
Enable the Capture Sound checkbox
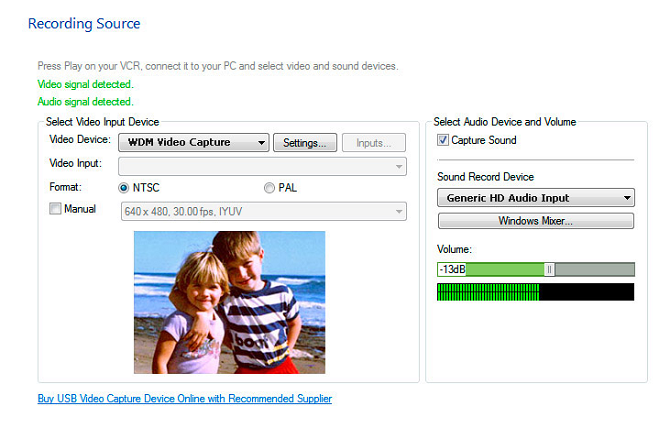tap(443, 141)
